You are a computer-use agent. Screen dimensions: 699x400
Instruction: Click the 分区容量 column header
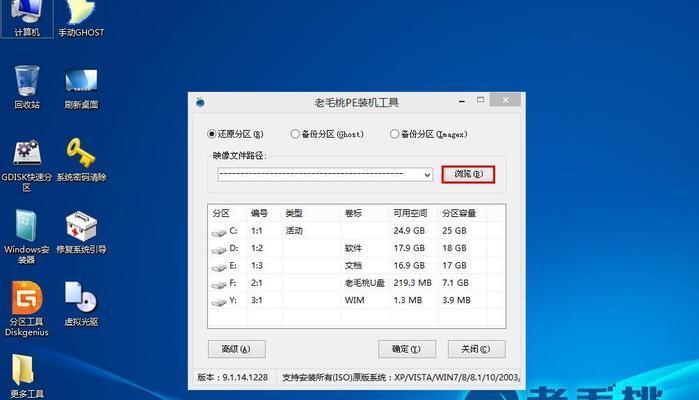coord(462,213)
